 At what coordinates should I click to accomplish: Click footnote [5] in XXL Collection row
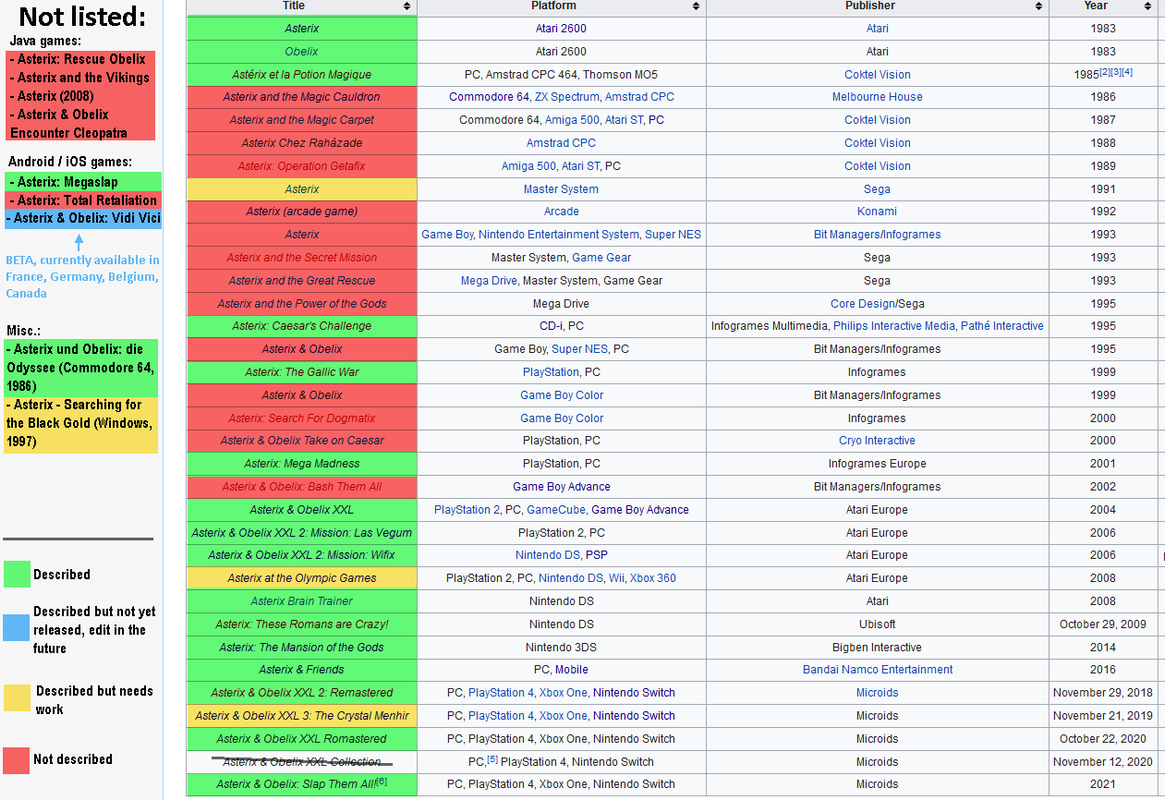point(493,759)
